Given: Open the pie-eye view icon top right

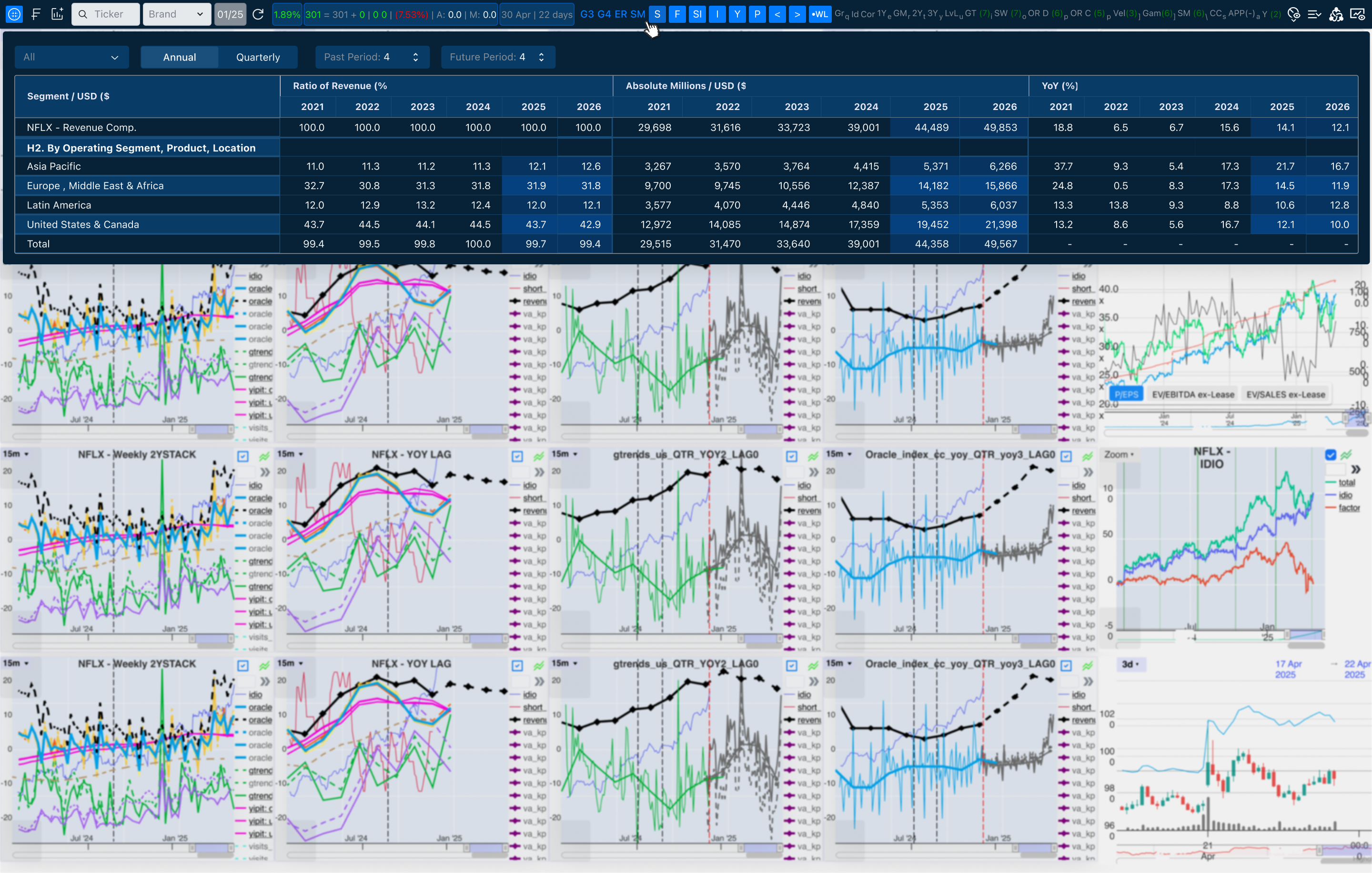Looking at the screenshot, I should (x=1294, y=14).
